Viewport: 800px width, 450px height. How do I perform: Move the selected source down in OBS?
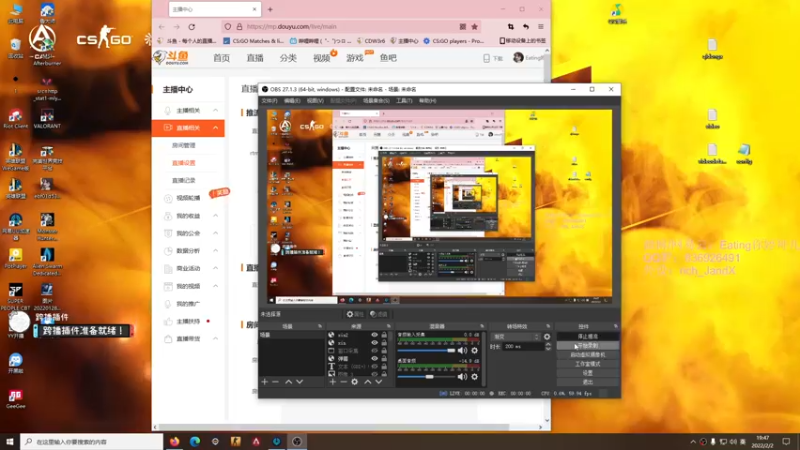pyautogui.click(x=379, y=382)
